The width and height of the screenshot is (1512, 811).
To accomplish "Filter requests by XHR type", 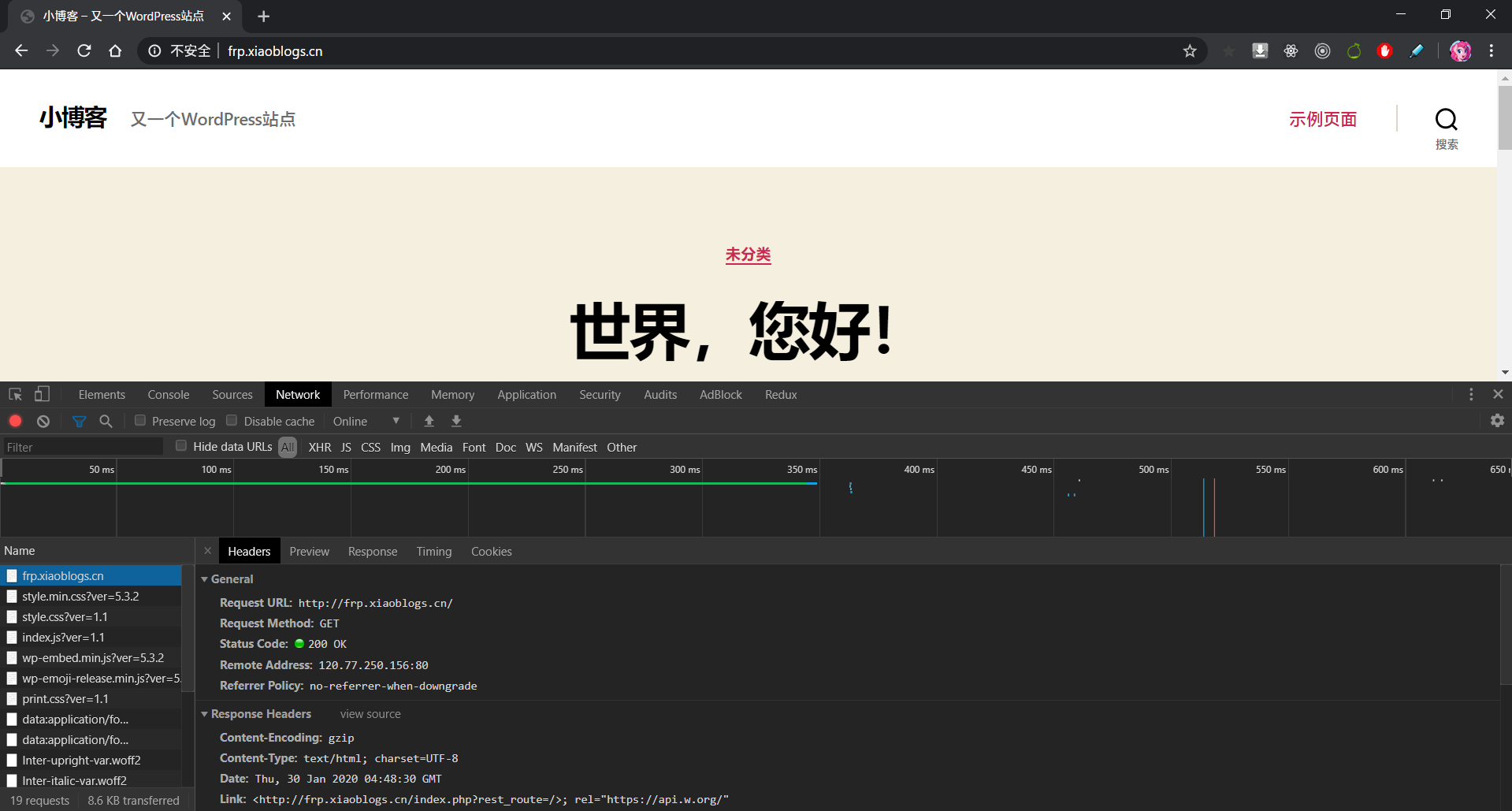I will click(x=320, y=447).
